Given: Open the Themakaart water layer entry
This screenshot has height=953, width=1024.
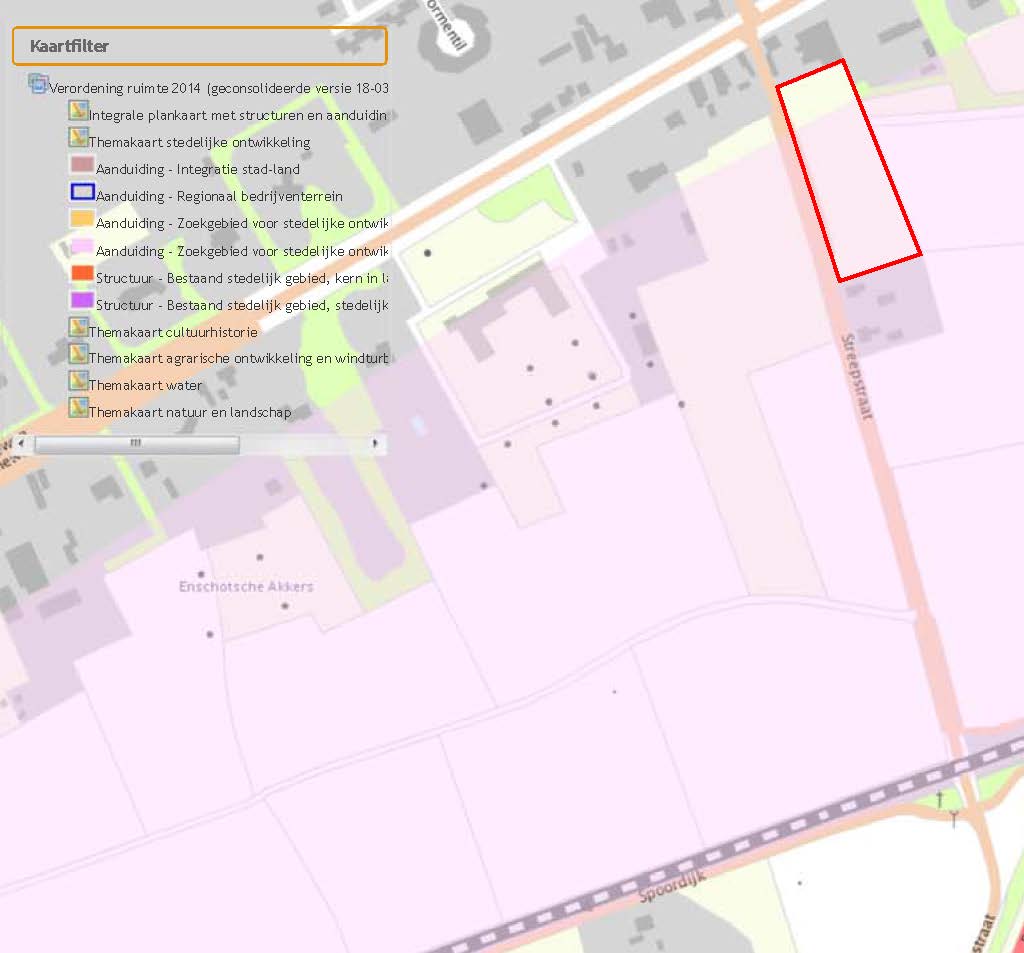Looking at the screenshot, I should coord(145,385).
